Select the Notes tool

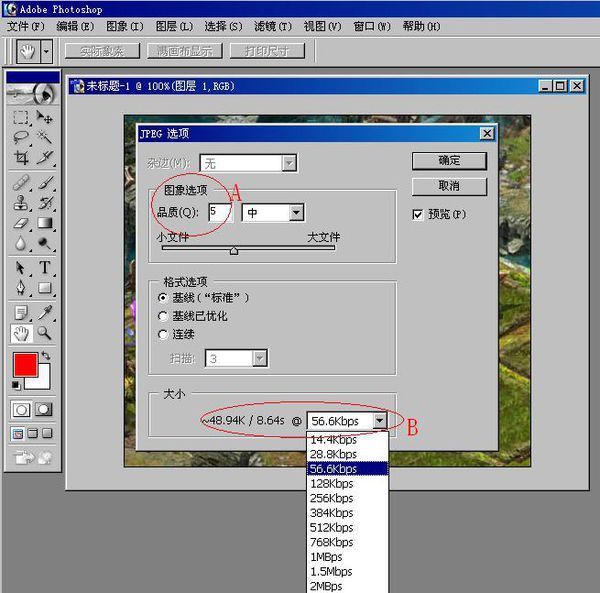(x=21, y=313)
